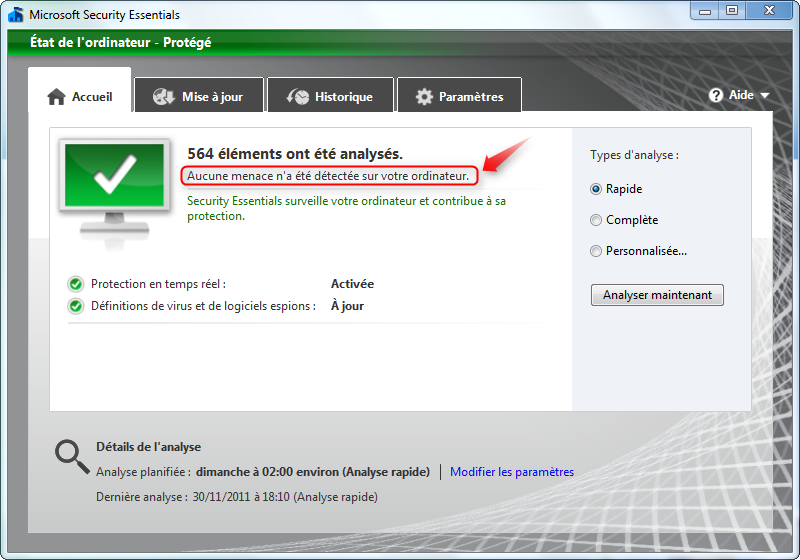The height and width of the screenshot is (560, 800).
Task: Select the Personnalisée scan type
Action: 595,251
